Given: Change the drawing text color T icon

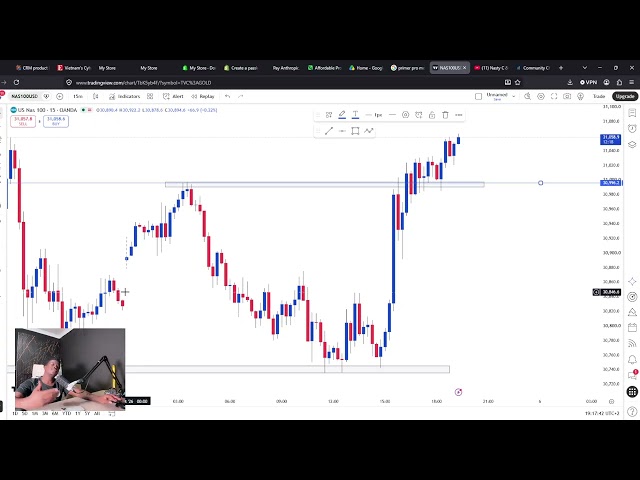Looking at the screenshot, I should [x=356, y=115].
